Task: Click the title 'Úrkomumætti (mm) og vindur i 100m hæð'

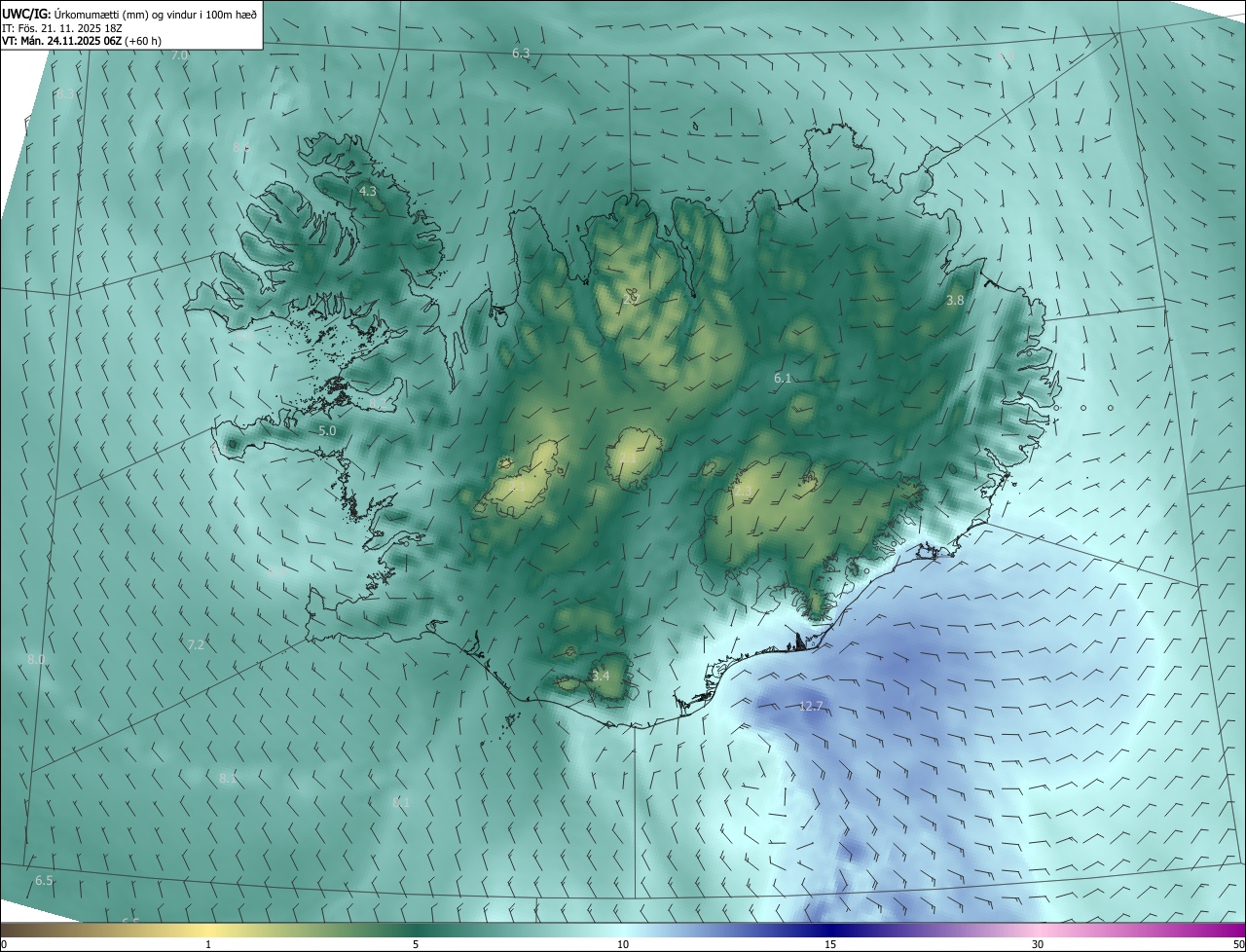Action: pyautogui.click(x=154, y=15)
